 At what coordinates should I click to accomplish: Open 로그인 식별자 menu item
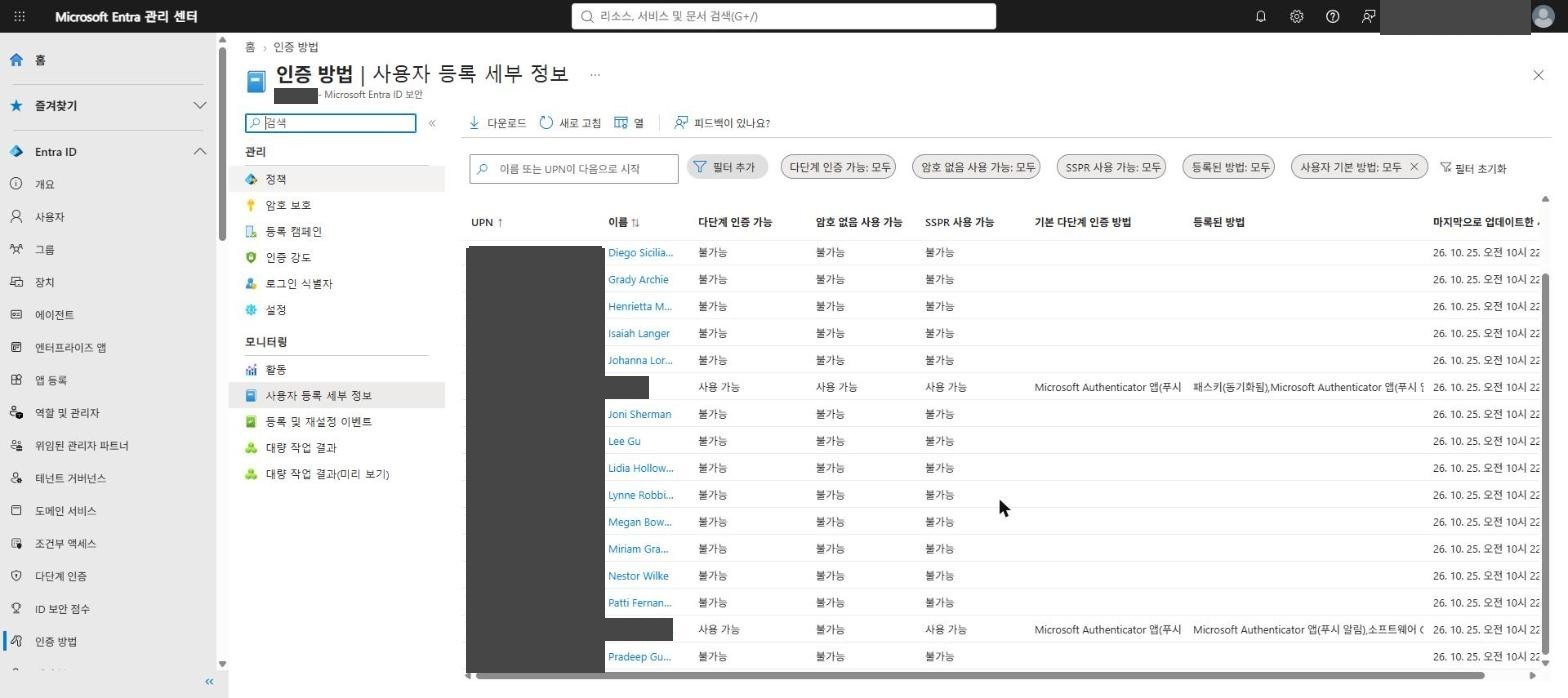(298, 283)
